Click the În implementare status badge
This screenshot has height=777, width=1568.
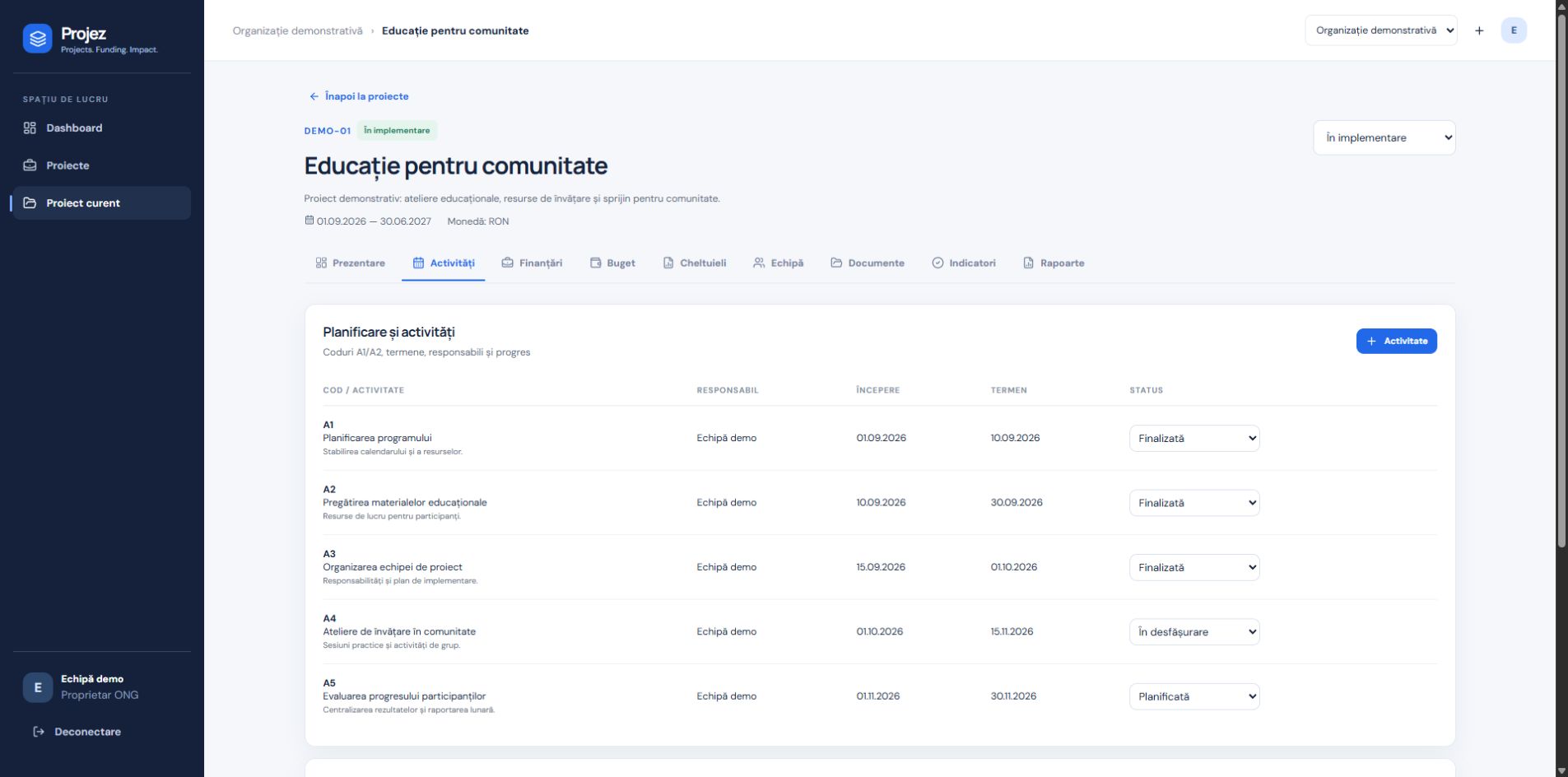coord(397,130)
